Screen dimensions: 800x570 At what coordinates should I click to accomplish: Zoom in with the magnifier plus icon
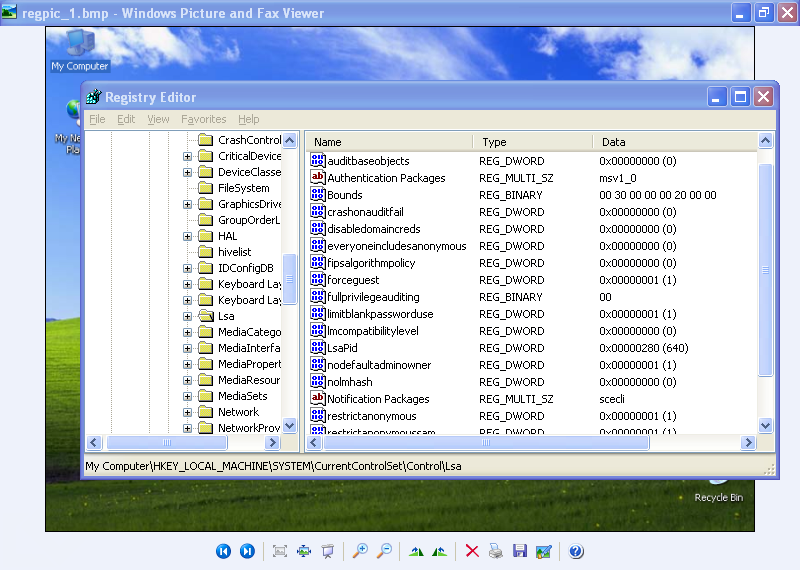click(360, 551)
